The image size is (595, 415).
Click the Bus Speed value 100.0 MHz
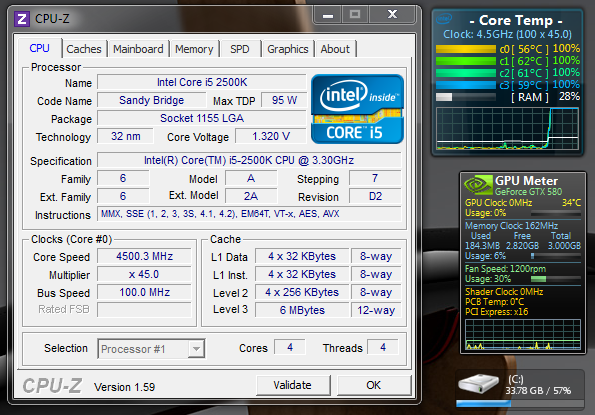point(144,292)
